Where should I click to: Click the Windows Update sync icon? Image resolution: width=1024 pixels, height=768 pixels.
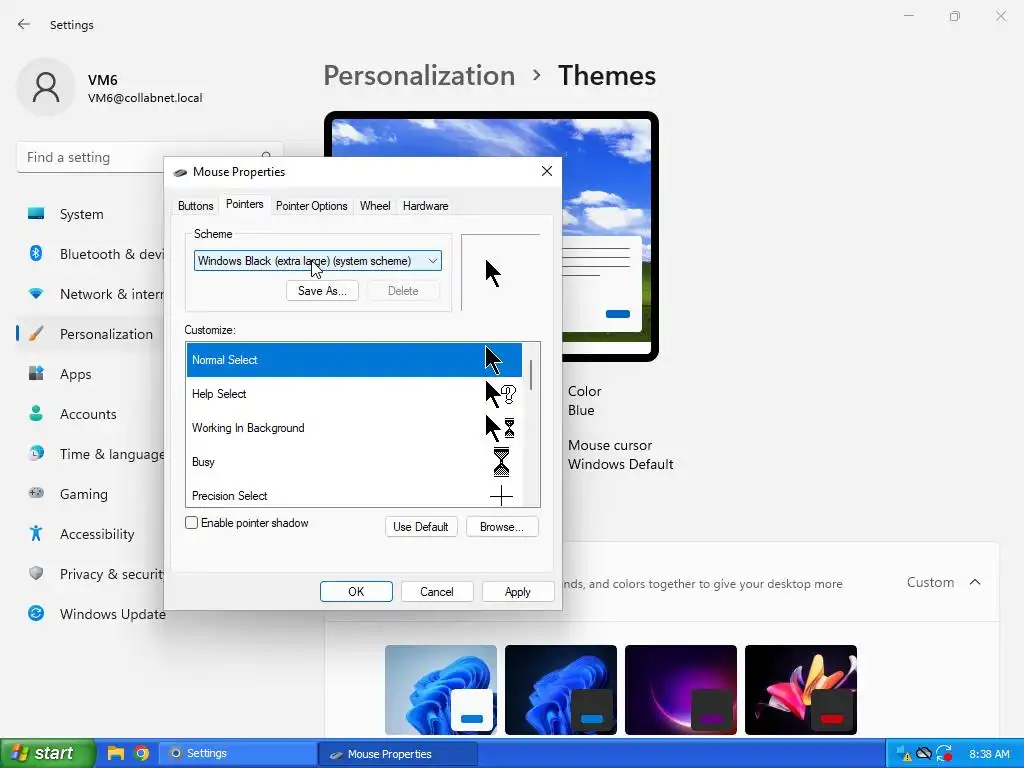point(36,613)
